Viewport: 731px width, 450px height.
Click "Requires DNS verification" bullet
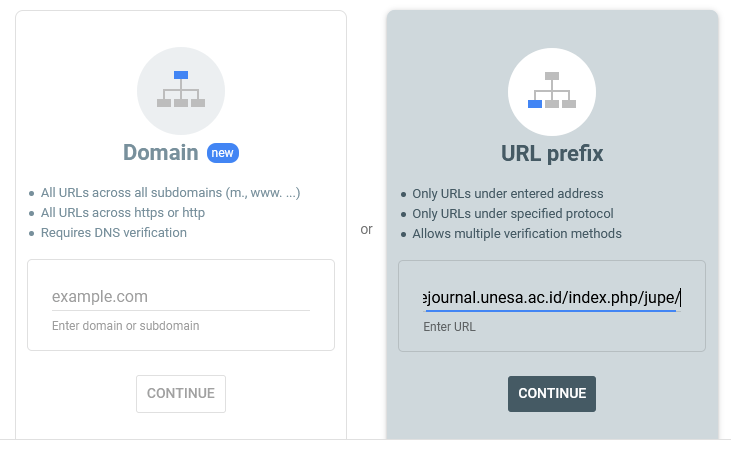click(x=113, y=233)
